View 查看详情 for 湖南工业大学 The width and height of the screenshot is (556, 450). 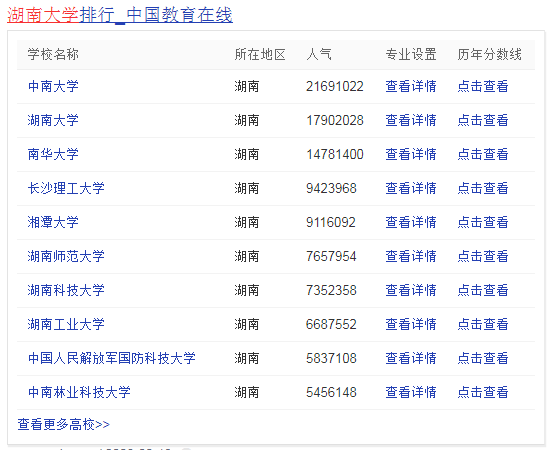[x=411, y=324]
